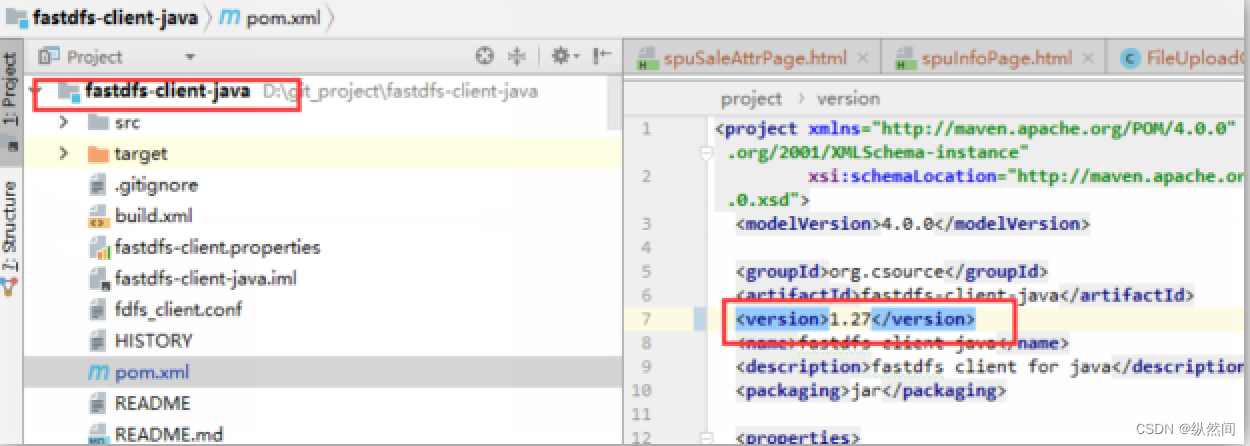Select fastdfs-client-java.iml file
1250x446 pixels.
[205, 278]
